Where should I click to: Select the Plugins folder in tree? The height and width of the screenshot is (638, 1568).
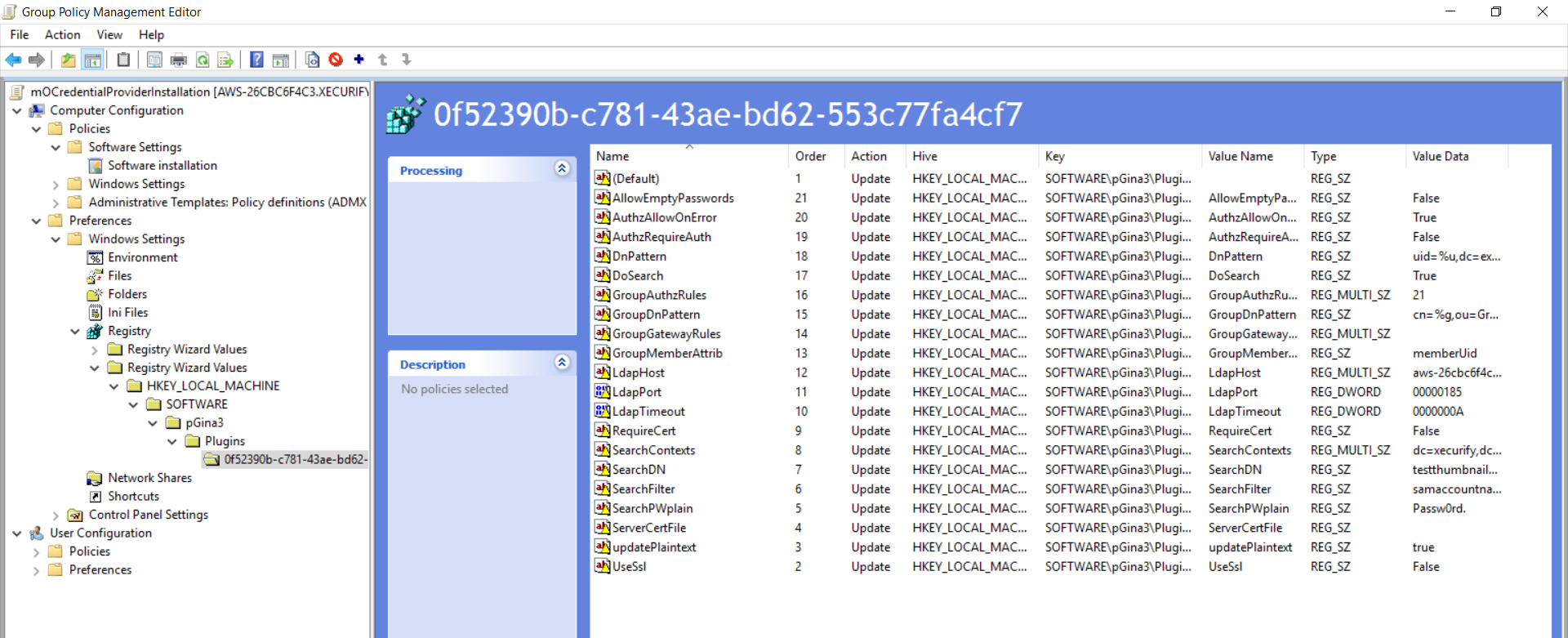pos(225,441)
